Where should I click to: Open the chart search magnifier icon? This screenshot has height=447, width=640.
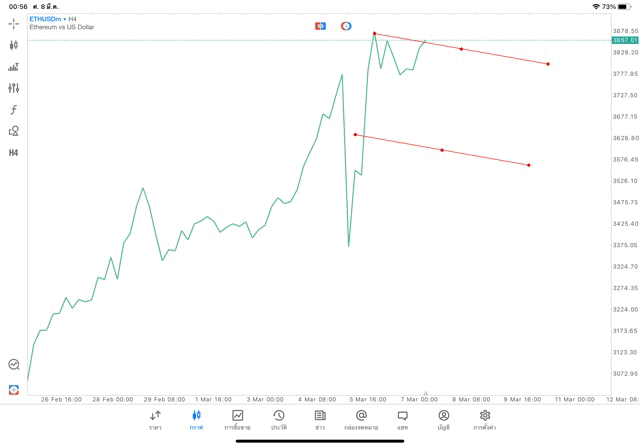point(14,365)
